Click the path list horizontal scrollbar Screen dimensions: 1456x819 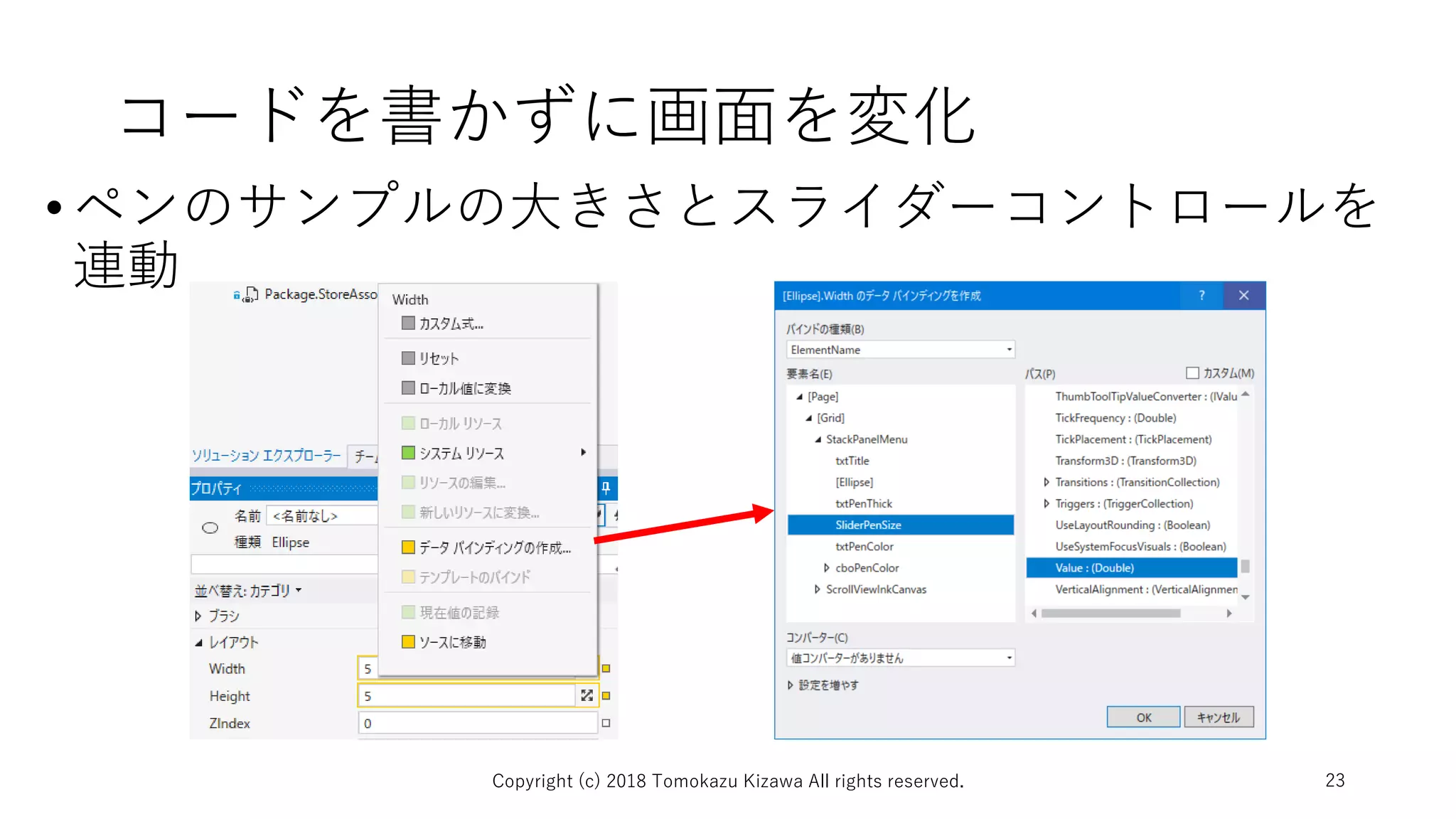(1110, 613)
